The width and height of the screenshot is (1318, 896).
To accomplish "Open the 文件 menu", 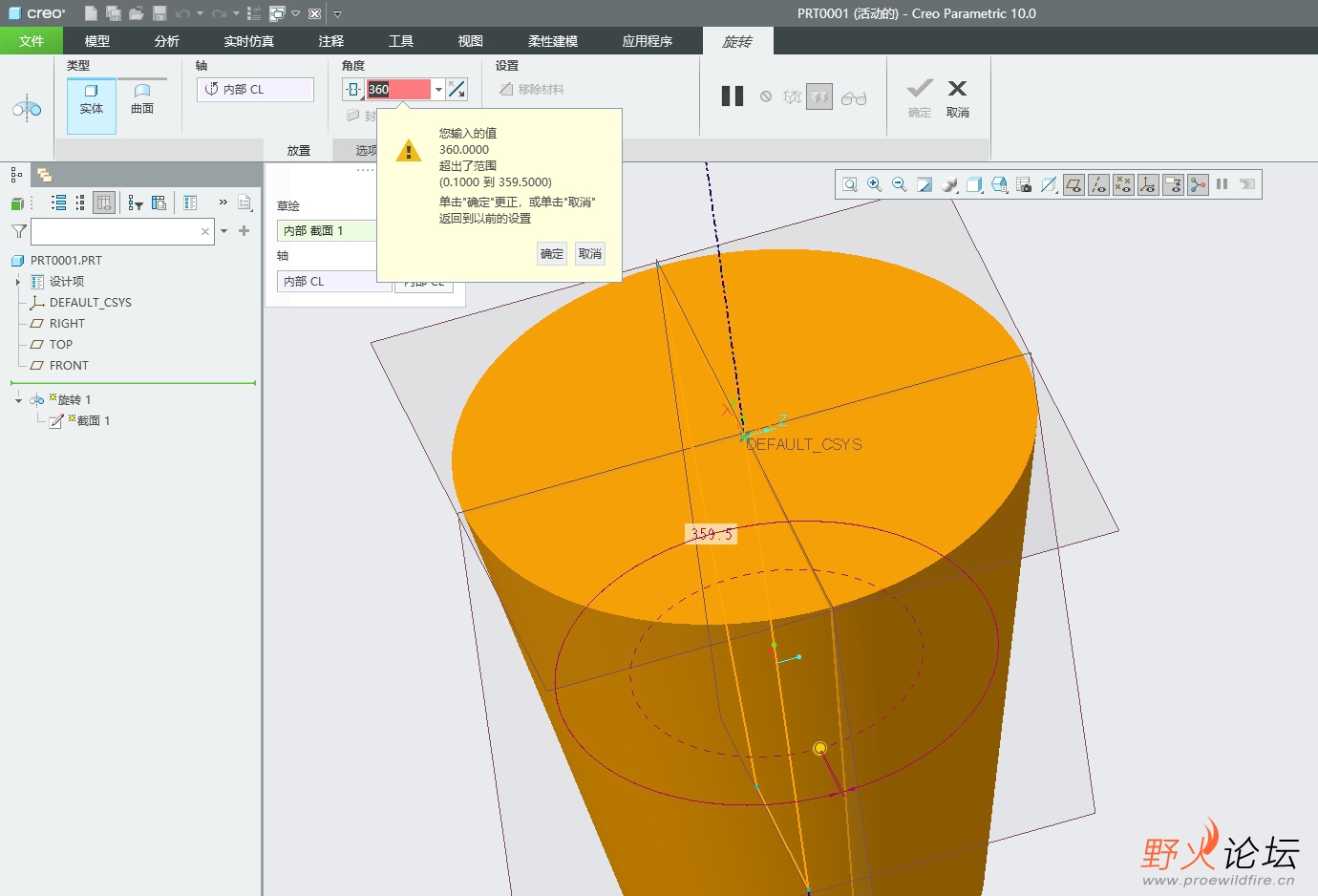I will 32,41.
